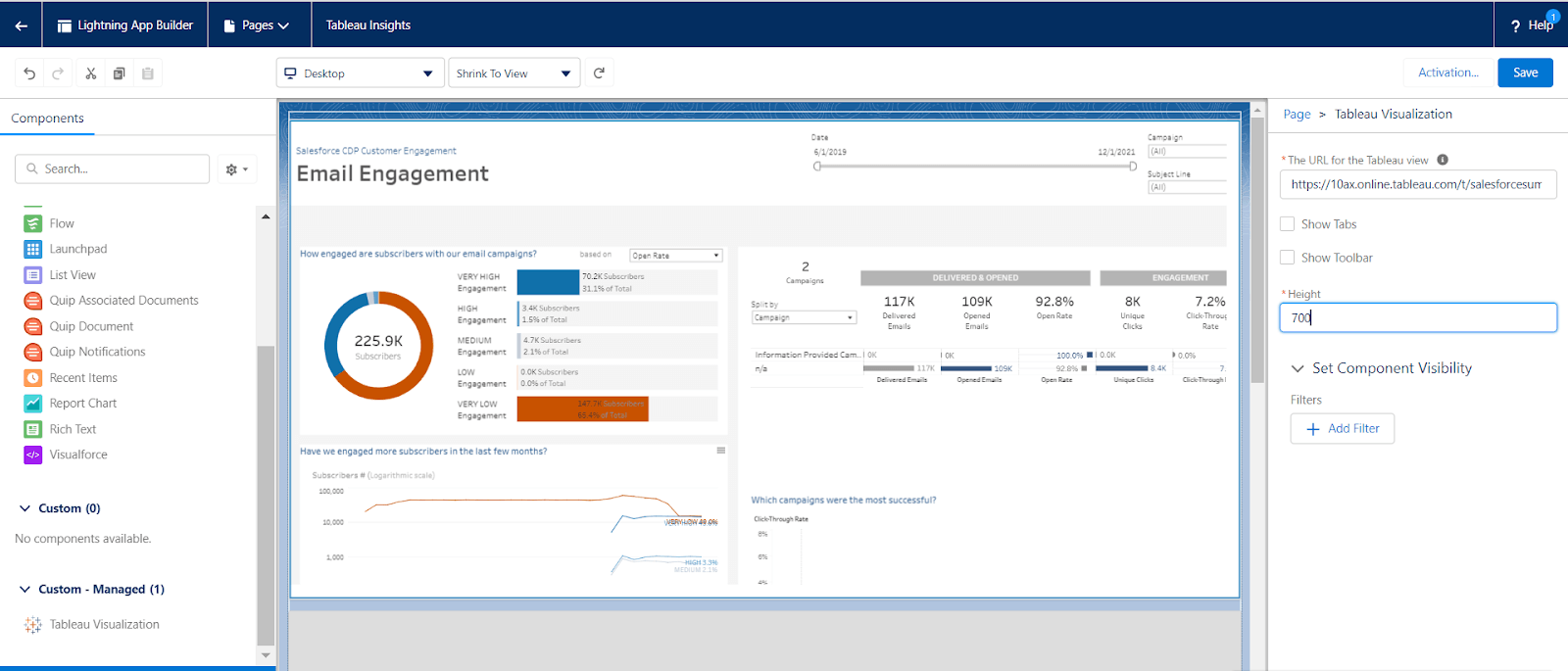Image resolution: width=1568 pixels, height=671 pixels.
Task: Select the Report Chart component icon
Action: [33, 404]
